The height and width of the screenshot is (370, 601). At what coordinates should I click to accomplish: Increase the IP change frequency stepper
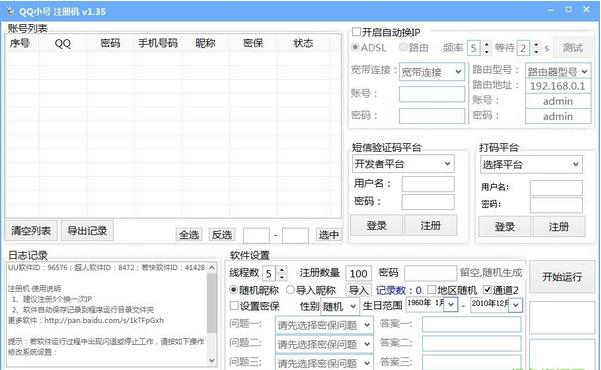(486, 44)
